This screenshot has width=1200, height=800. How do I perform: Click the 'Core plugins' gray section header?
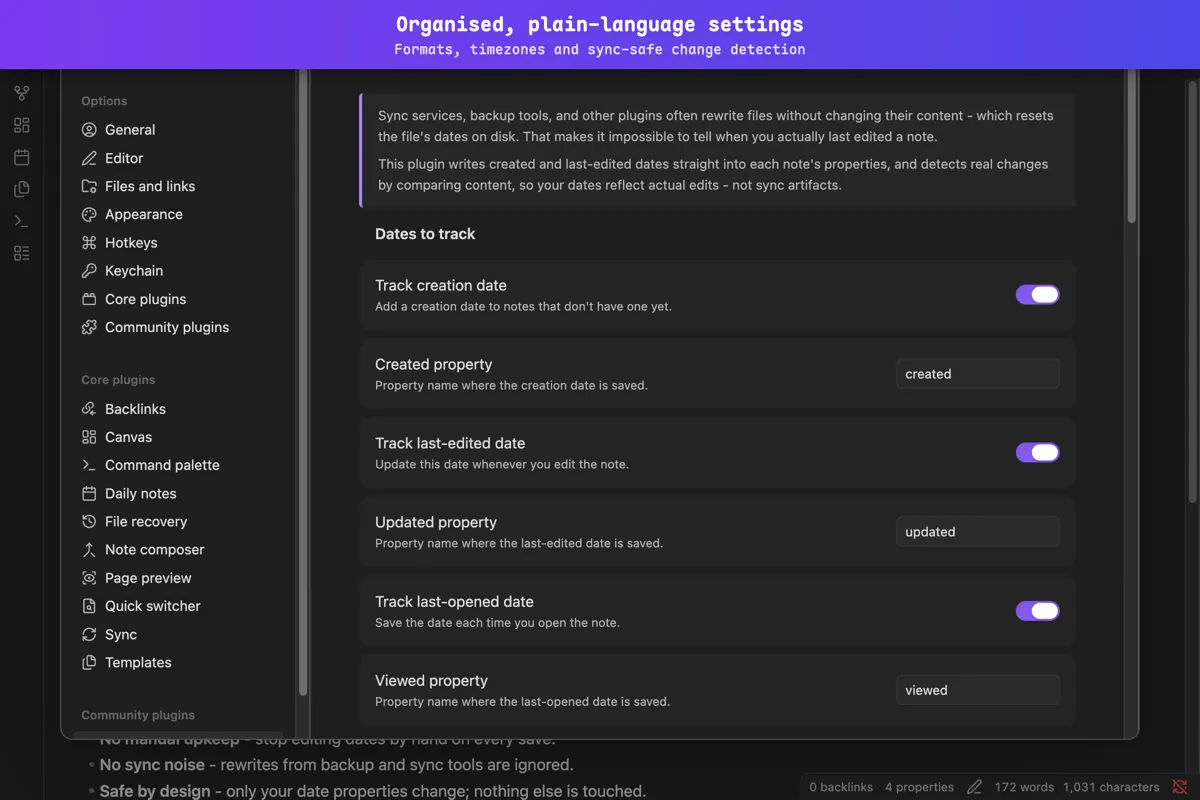[118, 380]
